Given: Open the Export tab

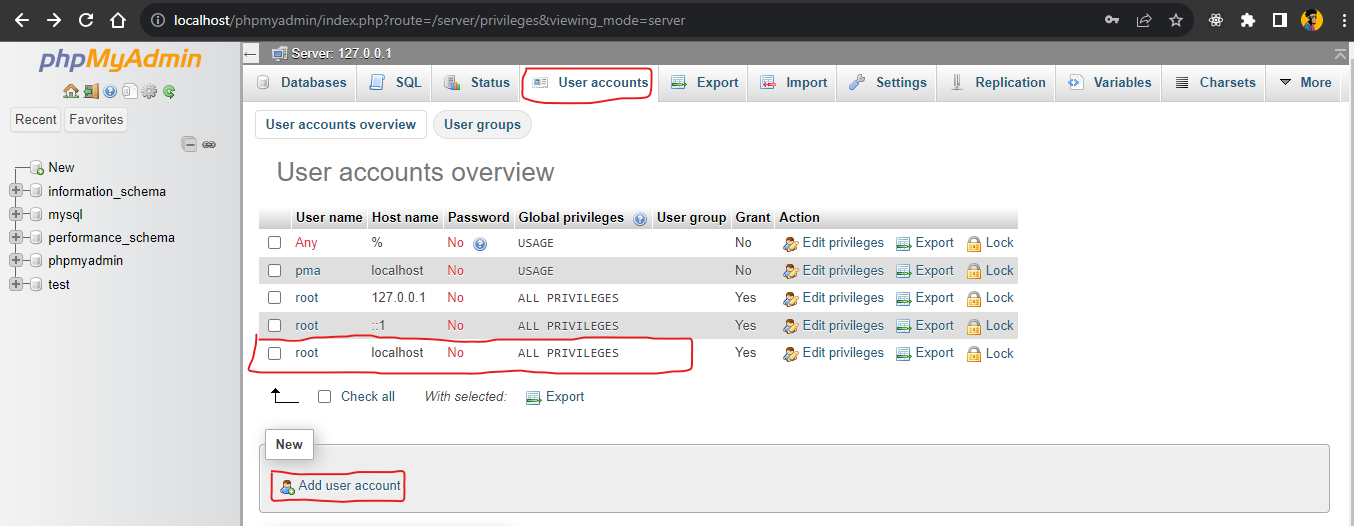Looking at the screenshot, I should (x=704, y=83).
